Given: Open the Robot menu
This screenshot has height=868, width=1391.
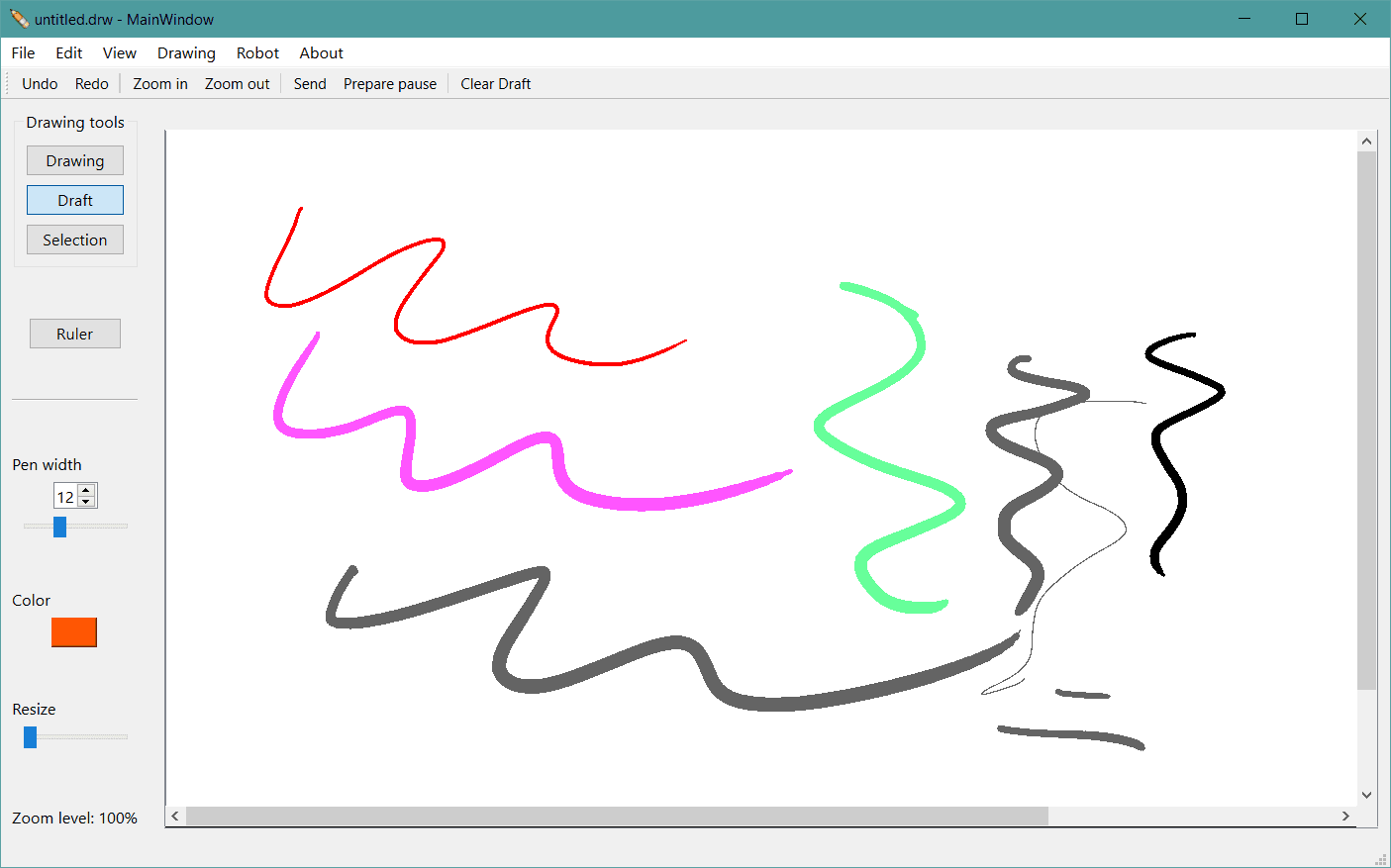Looking at the screenshot, I should tap(257, 53).
